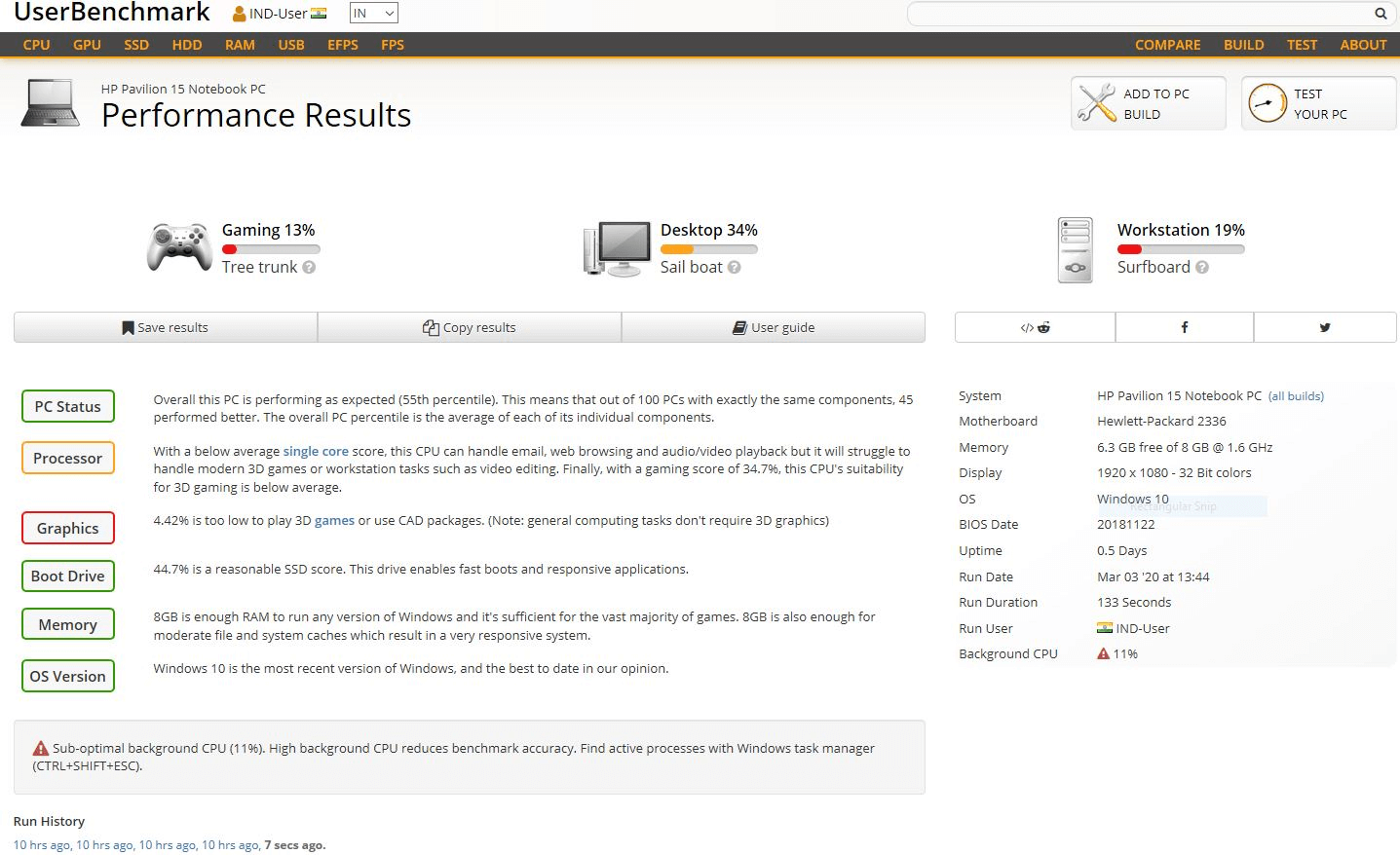Click the help circle next to Tree trunk
This screenshot has width=1400, height=855.
[x=309, y=267]
